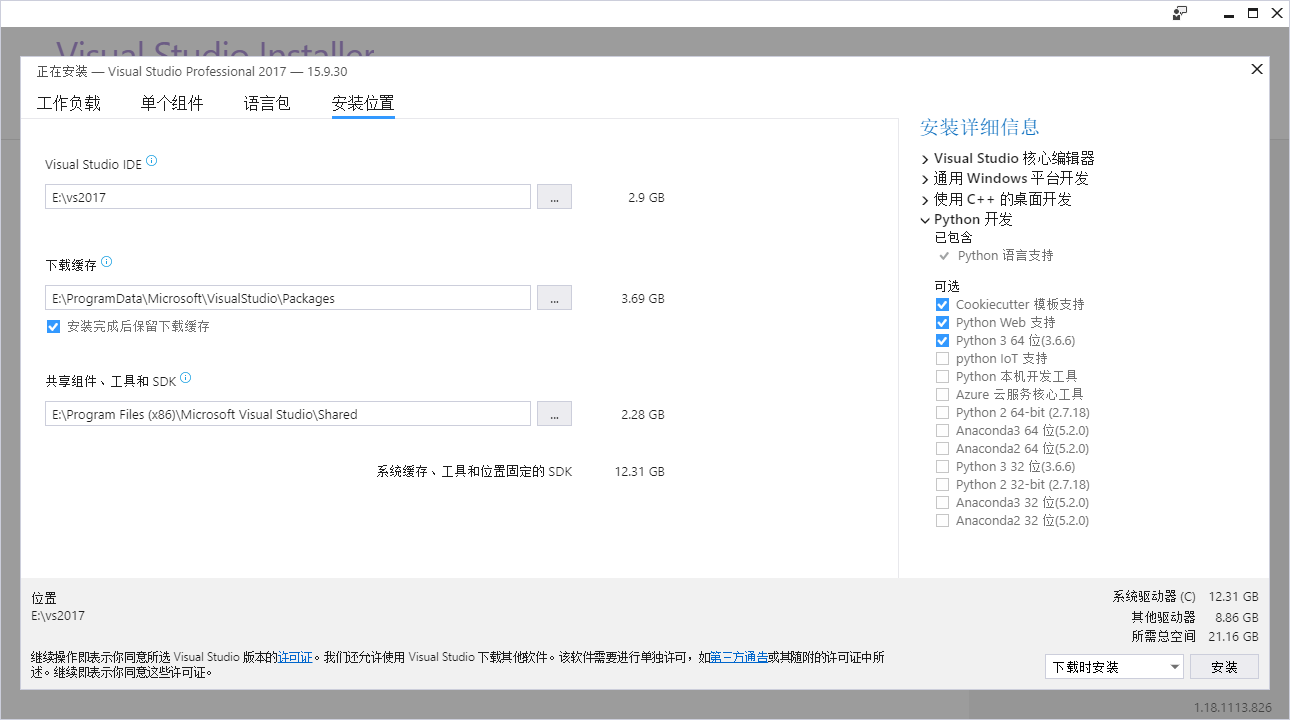Edit the download cache Packages path field

(288, 298)
